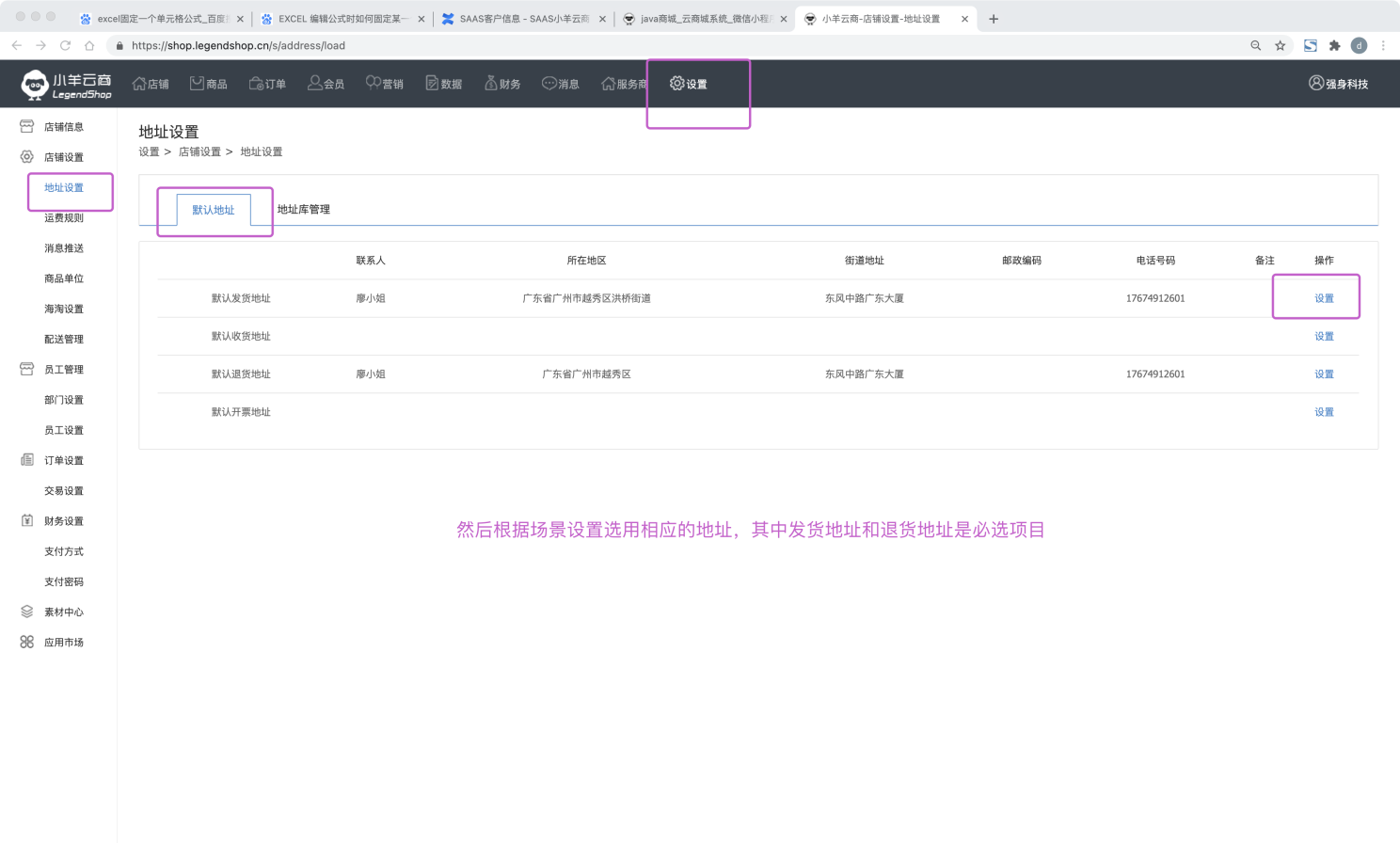Open 订单 from the top navigation bar
Screen dimensions: 1400x843
point(267,84)
